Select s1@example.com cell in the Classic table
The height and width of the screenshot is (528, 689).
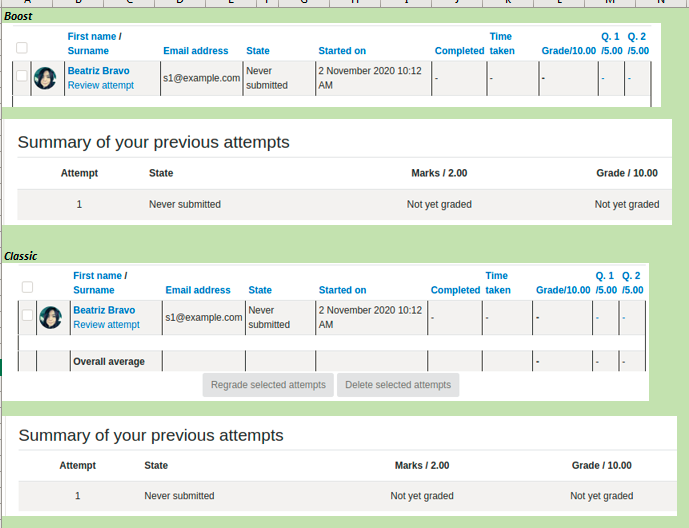tap(204, 318)
